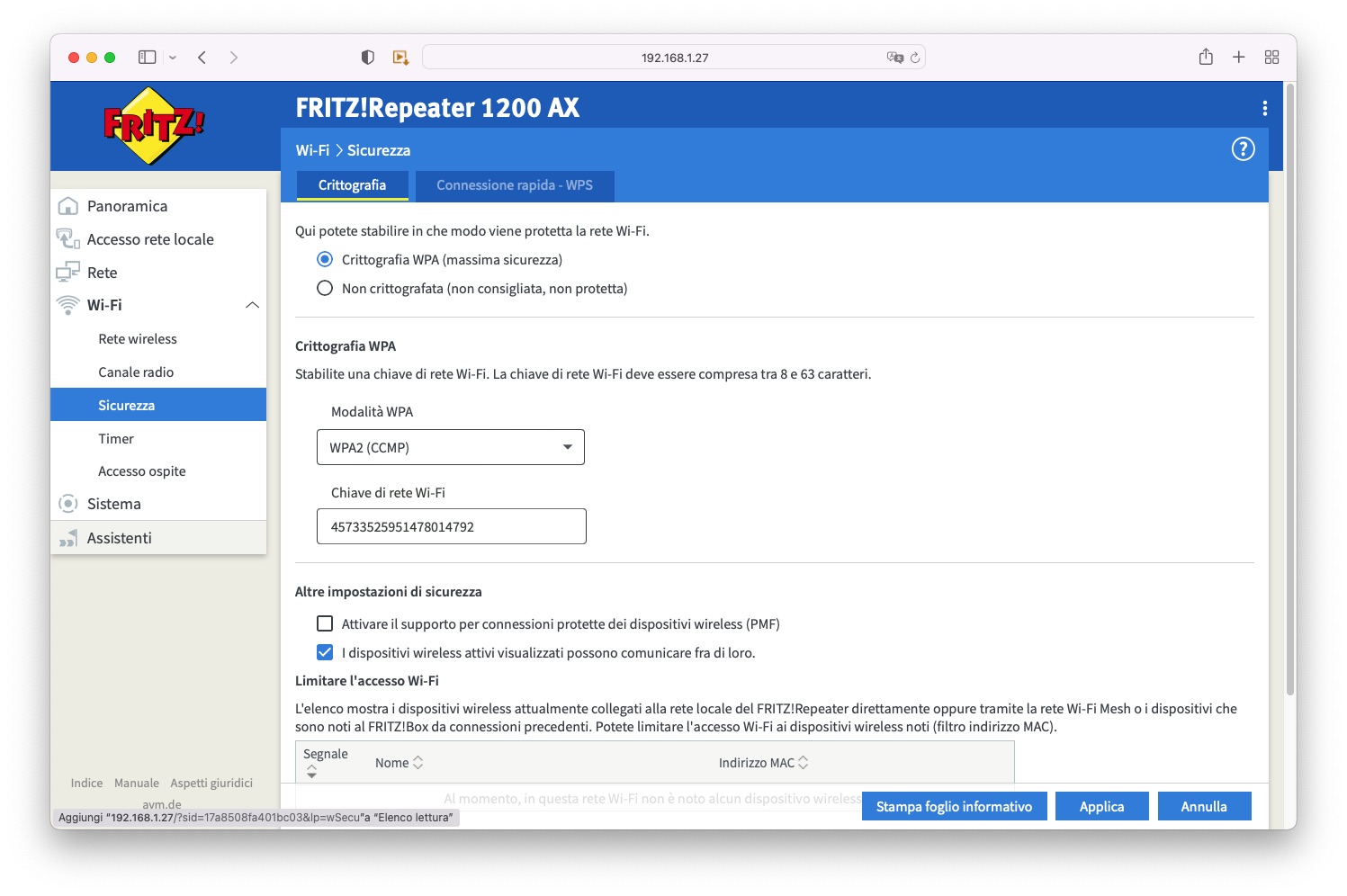This screenshot has width=1347, height=896.
Task: Click the Assistenti icon in sidebar
Action: pos(67,538)
